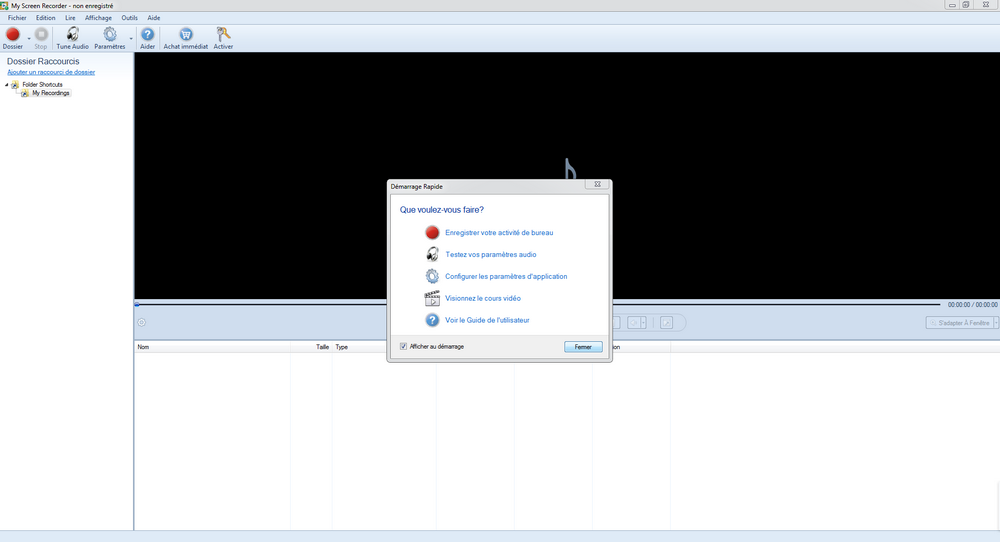This screenshot has height=542, width=1000.
Task: Select Folder Shortcuts in the tree
Action: [x=42, y=85]
